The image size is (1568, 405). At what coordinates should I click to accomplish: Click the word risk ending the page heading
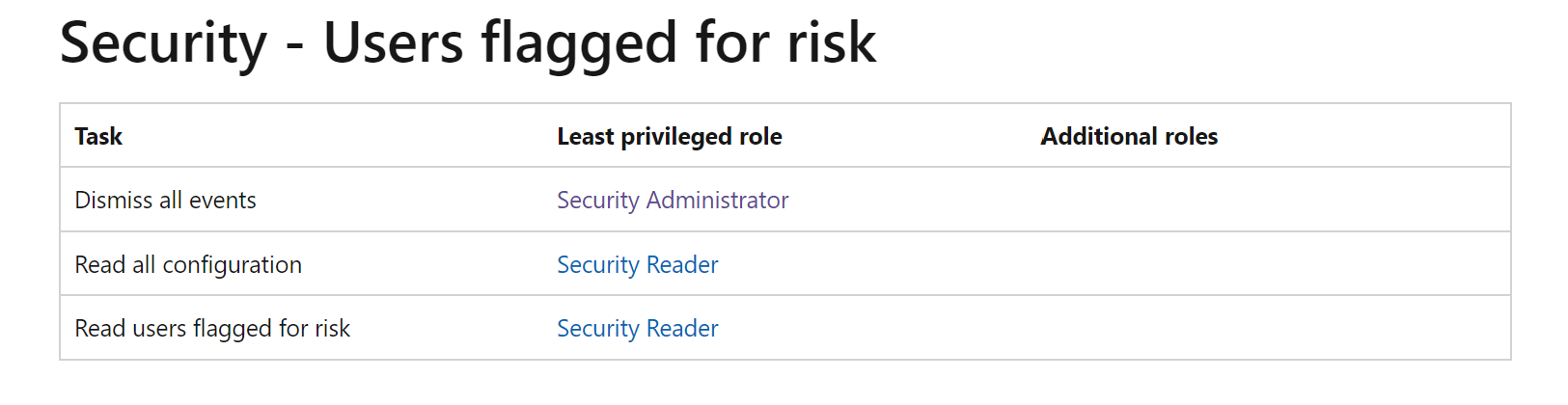pos(832,43)
